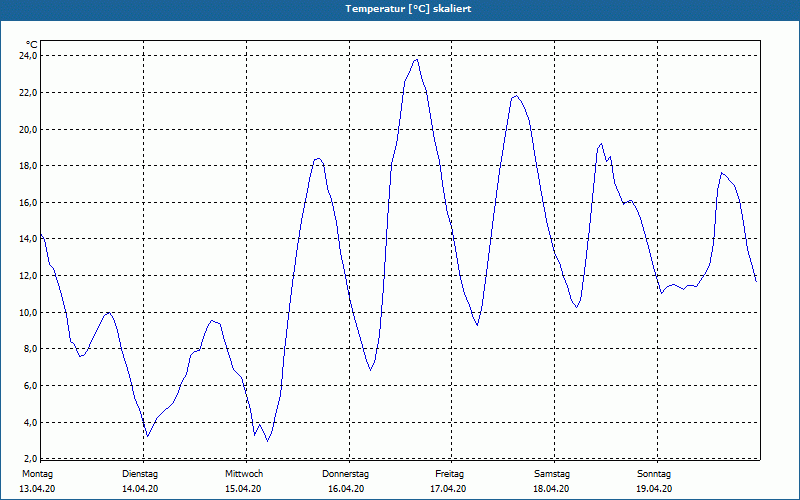Click the 2,0 axis value
The height and width of the screenshot is (500, 800).
[31, 458]
